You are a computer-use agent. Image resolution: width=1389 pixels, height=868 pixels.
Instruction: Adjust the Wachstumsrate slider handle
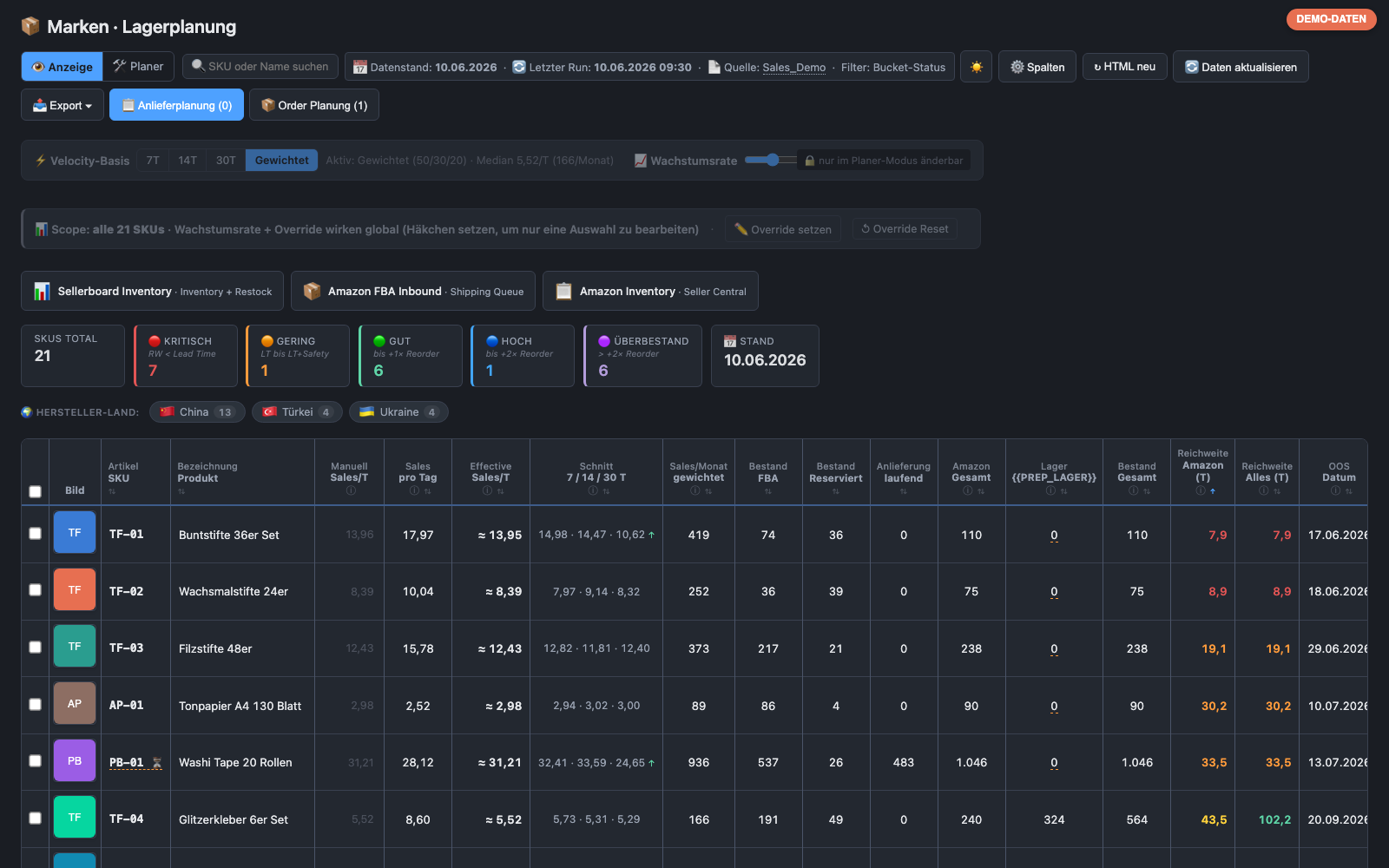773,160
